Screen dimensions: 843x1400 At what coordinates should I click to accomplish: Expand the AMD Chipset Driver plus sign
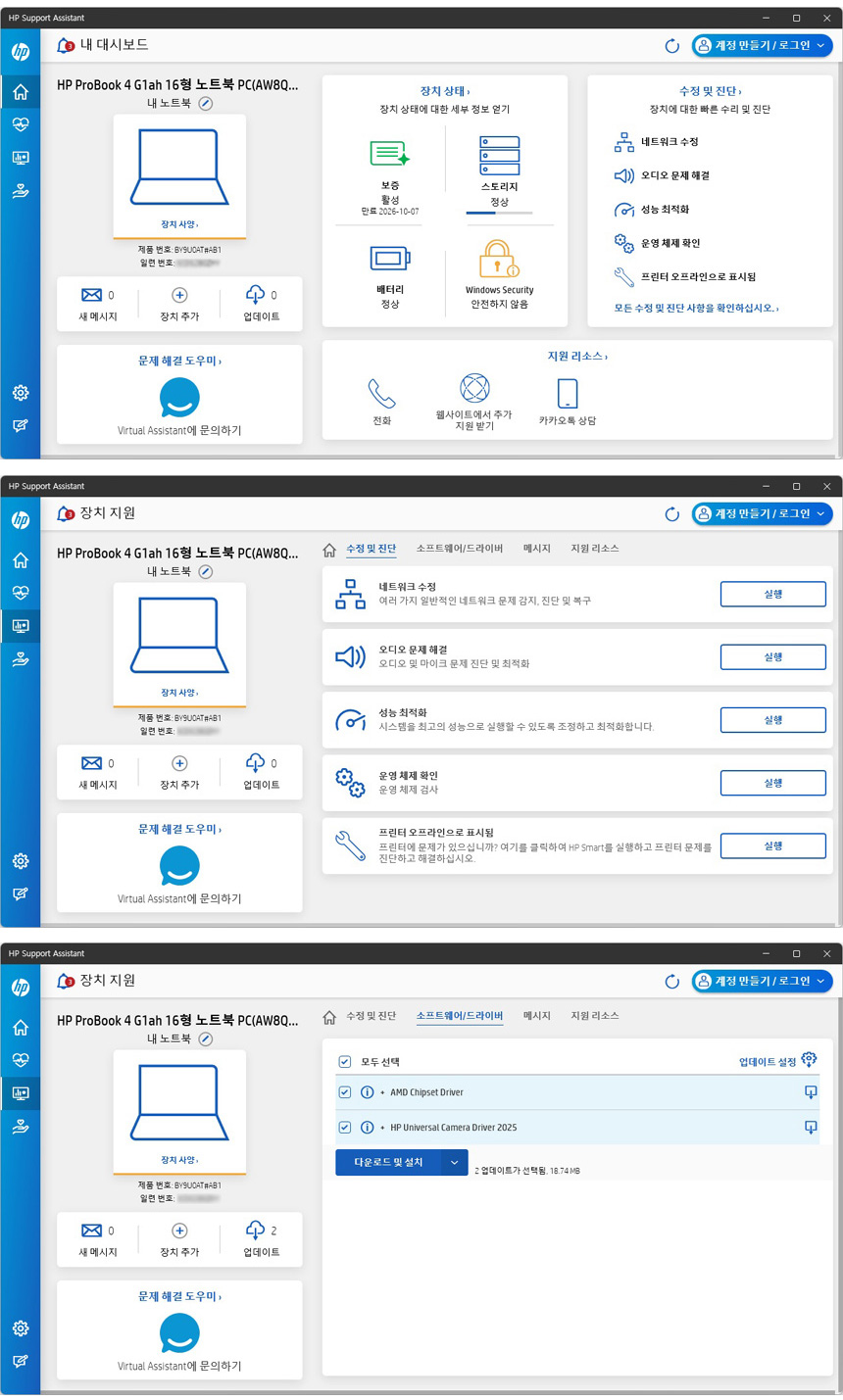coord(382,1092)
